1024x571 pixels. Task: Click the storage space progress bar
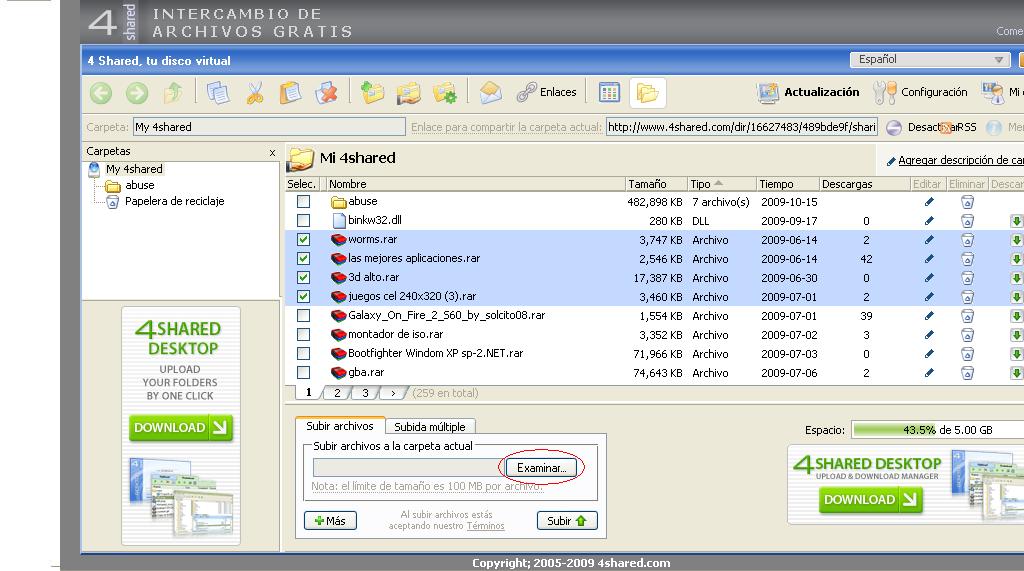point(938,430)
